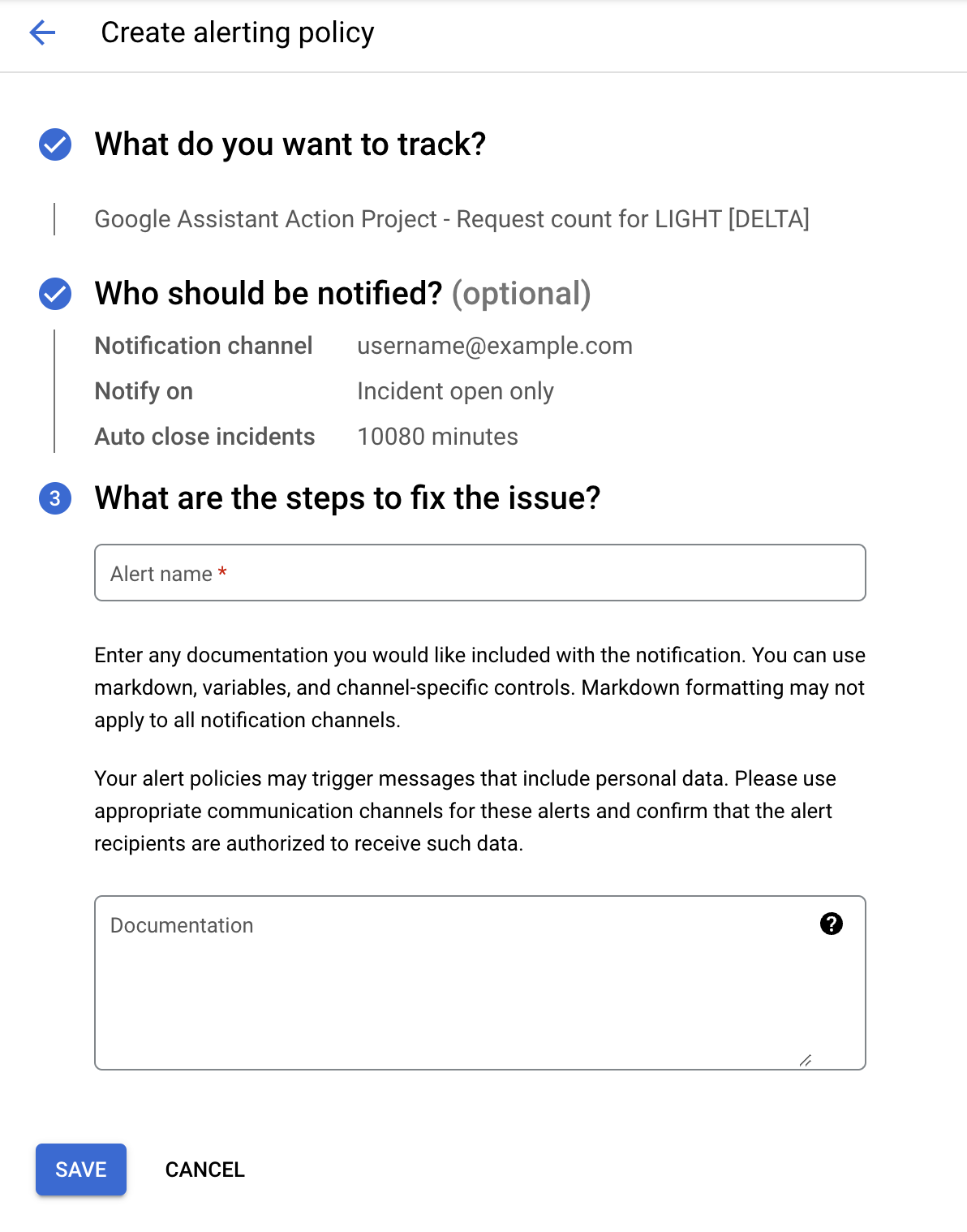
Task: Click the first step's blue checkmark icon
Action: [55, 144]
